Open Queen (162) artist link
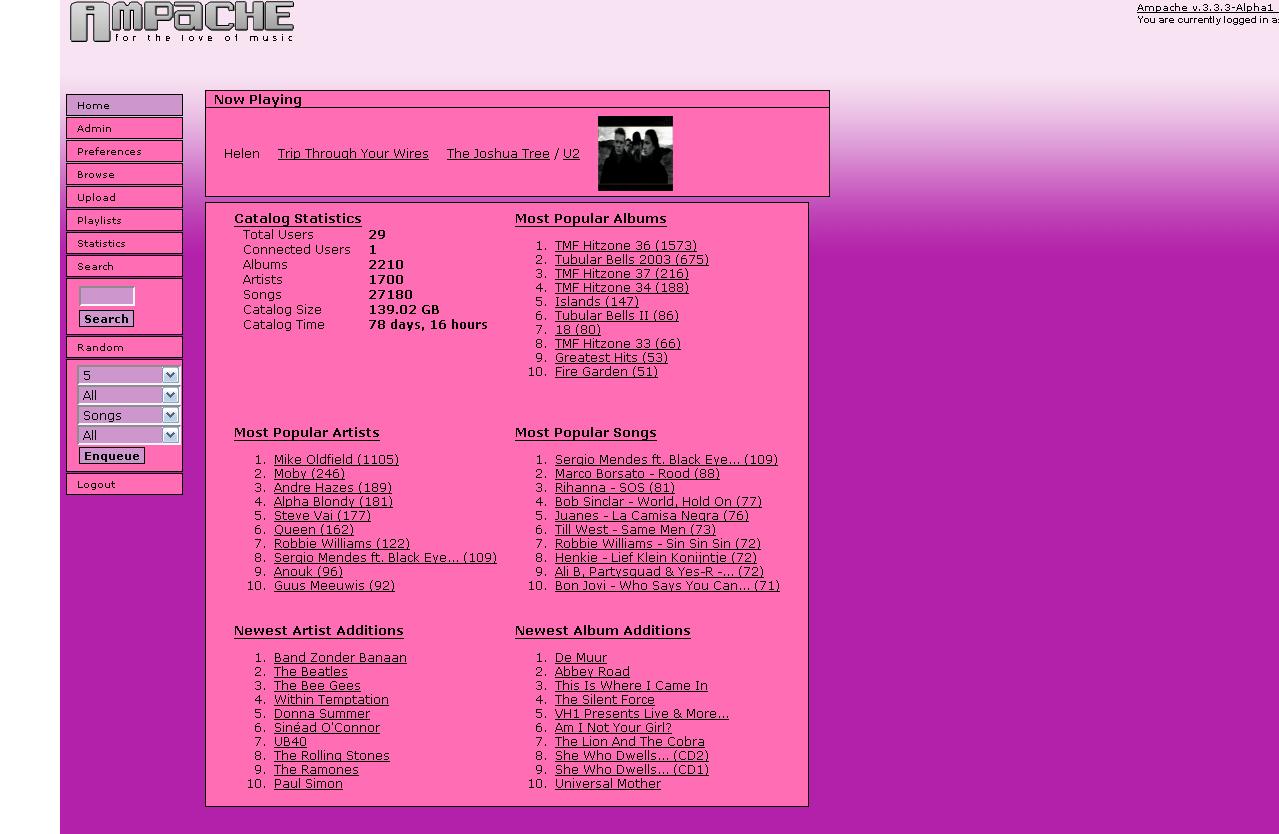The image size is (1279, 834). (x=314, y=530)
